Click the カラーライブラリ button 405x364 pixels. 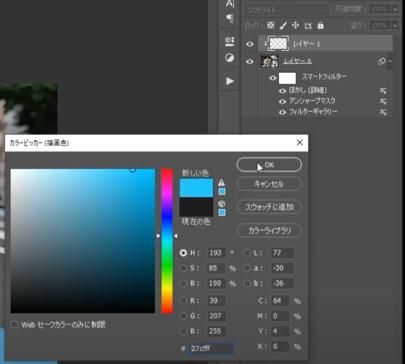(269, 230)
